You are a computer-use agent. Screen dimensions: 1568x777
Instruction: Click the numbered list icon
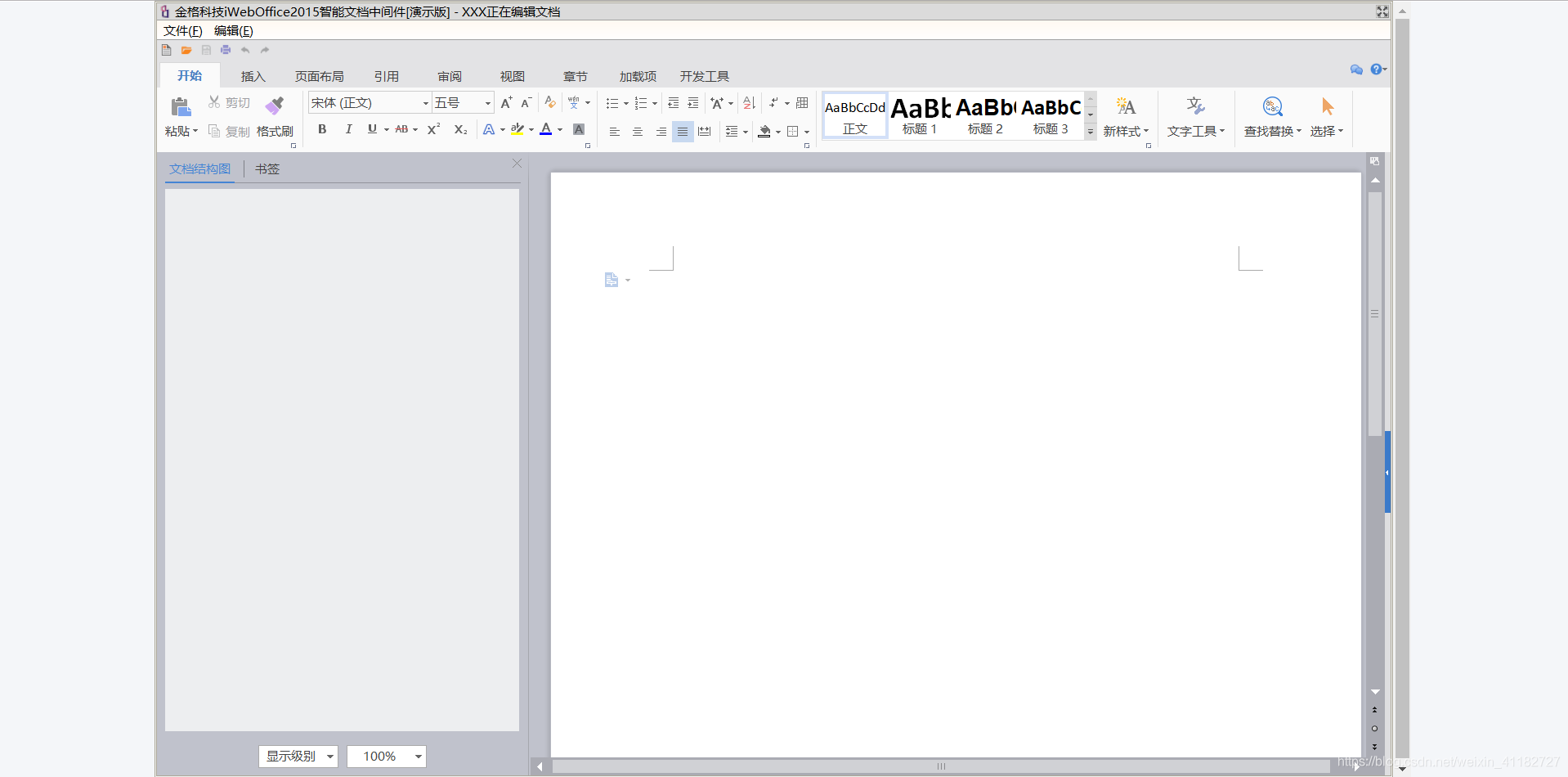coord(641,103)
